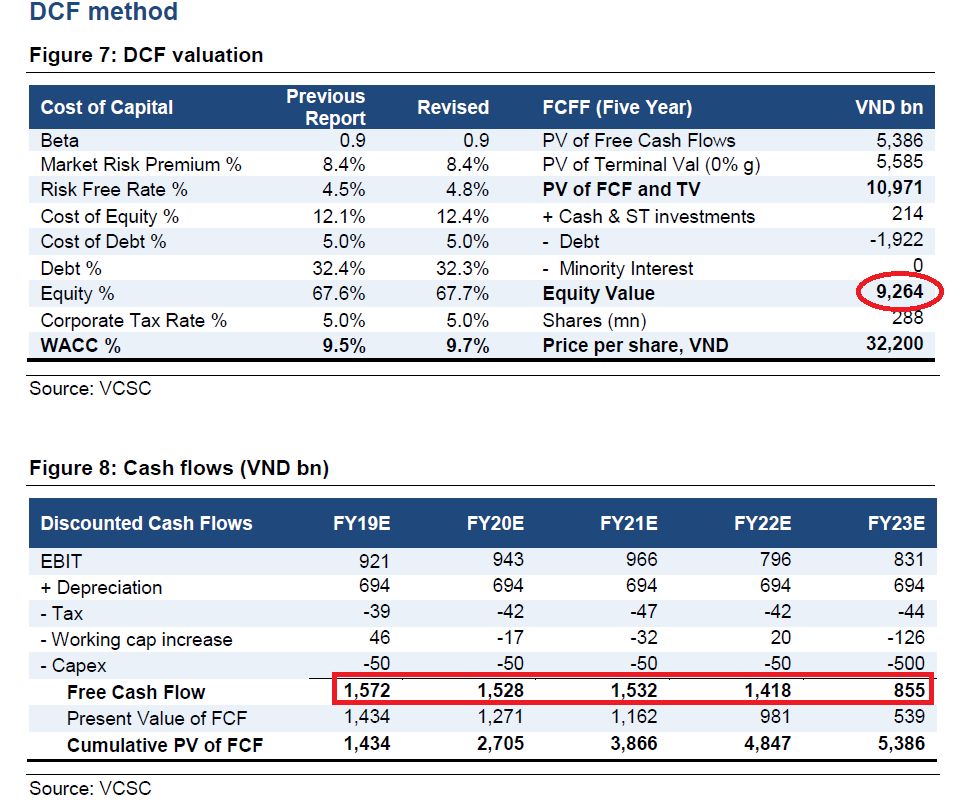Select the revised WACC value 9.7%
The image size is (967, 803).
coord(465,346)
